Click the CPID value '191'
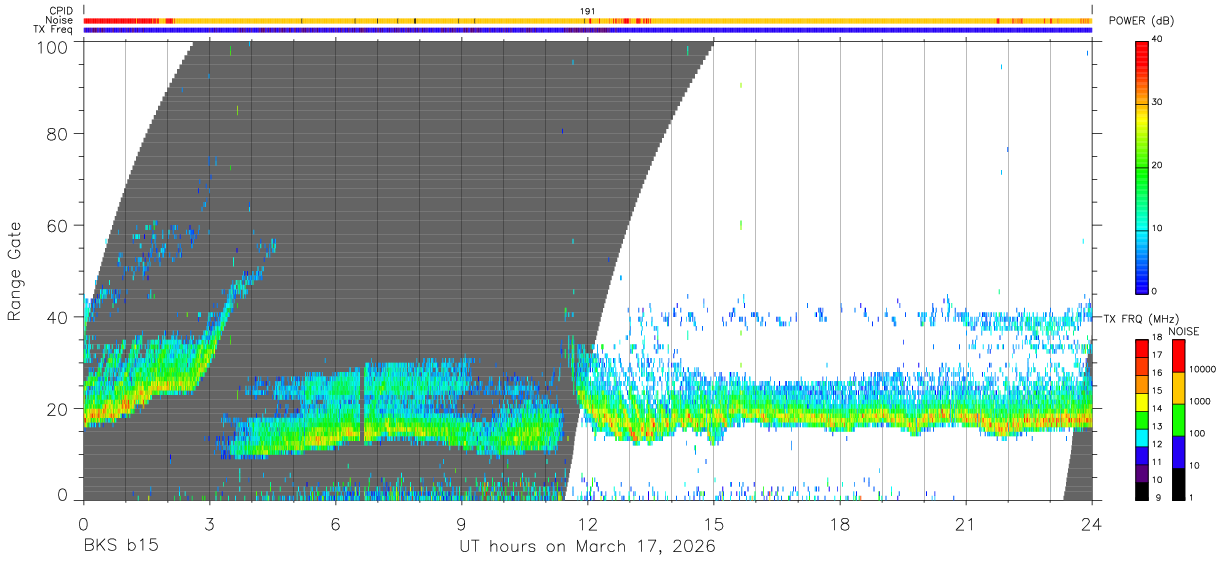The width and height of the screenshot is (1228, 567). tap(588, 11)
